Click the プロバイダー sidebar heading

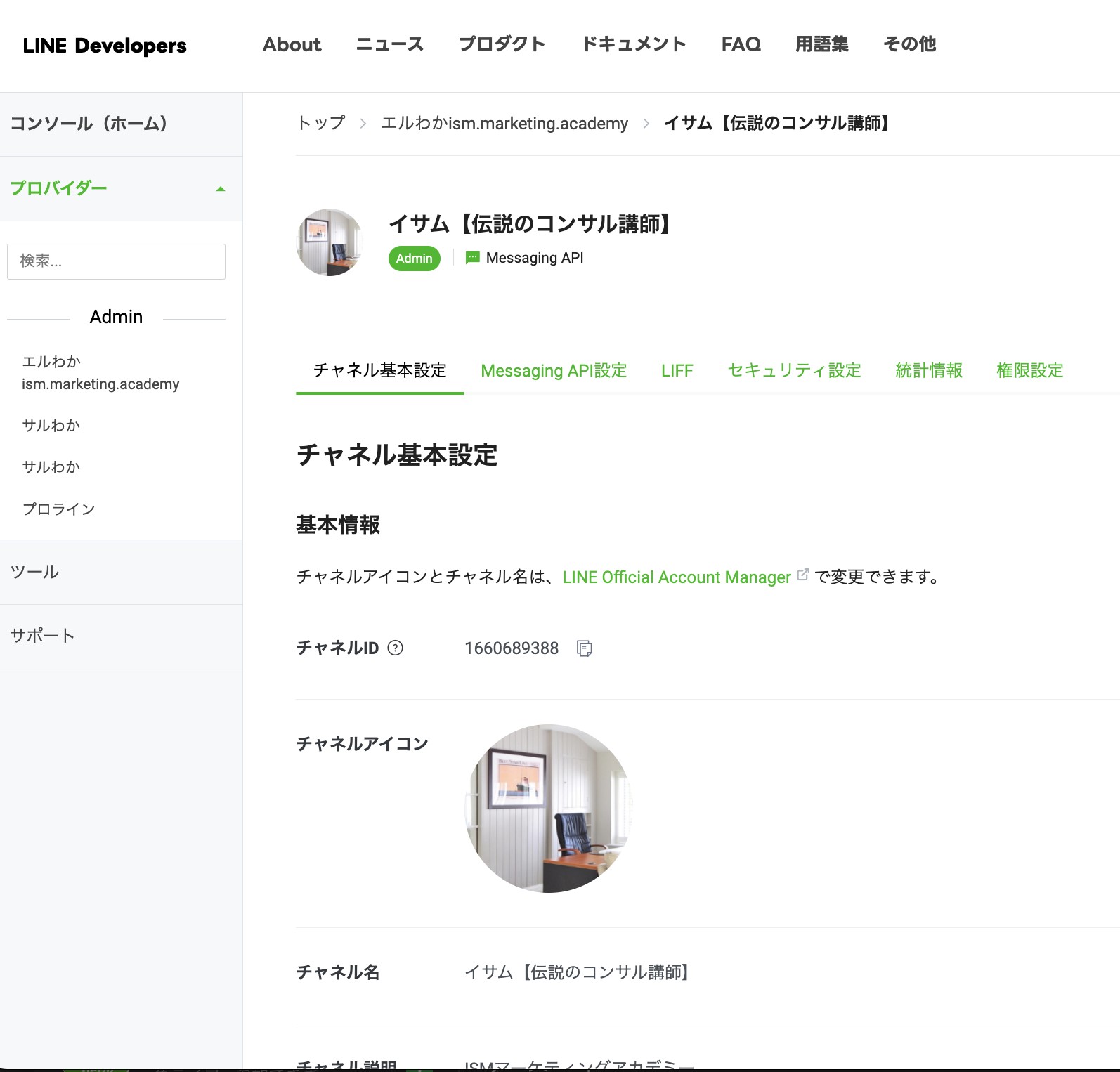tap(59, 188)
